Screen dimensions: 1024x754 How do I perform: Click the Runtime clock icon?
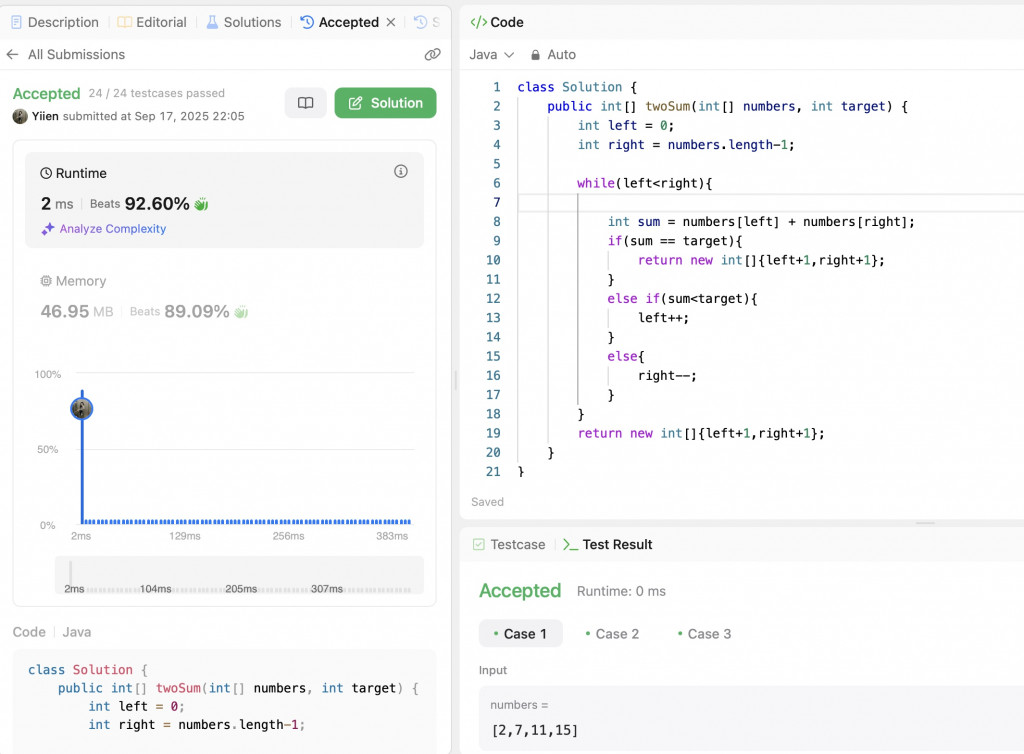(46, 173)
